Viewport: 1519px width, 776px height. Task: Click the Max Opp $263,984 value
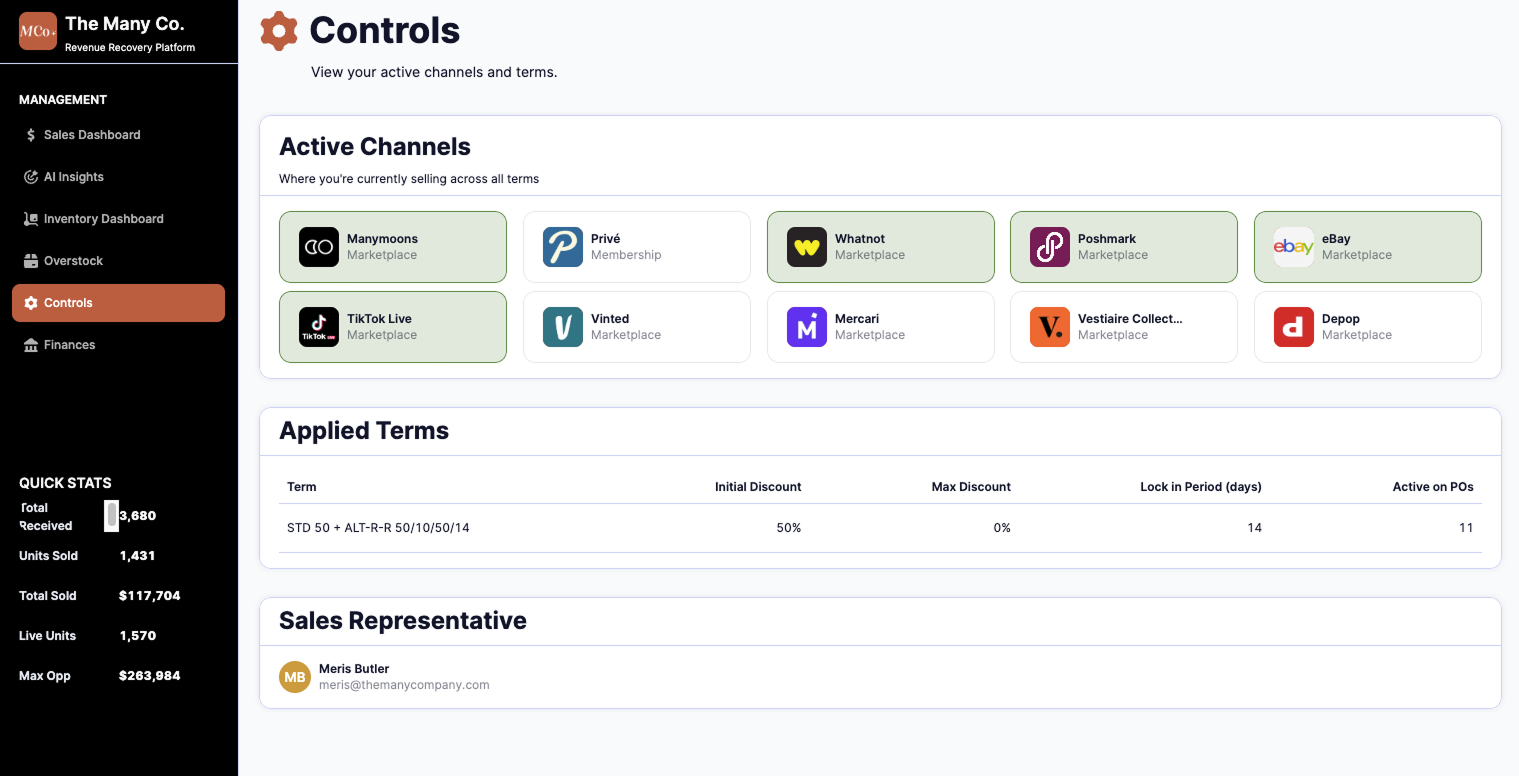coord(150,676)
